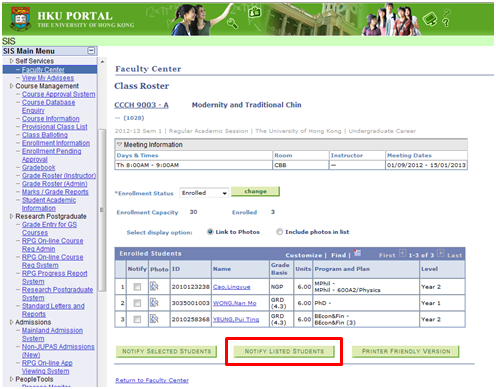Click student ID 2010123238 cell
Image resolution: width=496 pixels, height=389 pixels.
190,287
